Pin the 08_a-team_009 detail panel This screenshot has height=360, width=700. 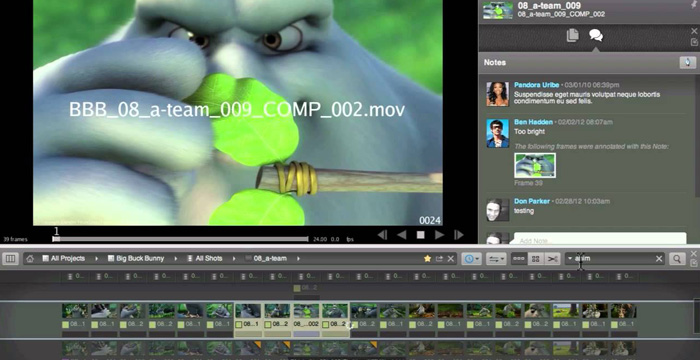tap(694, 4)
